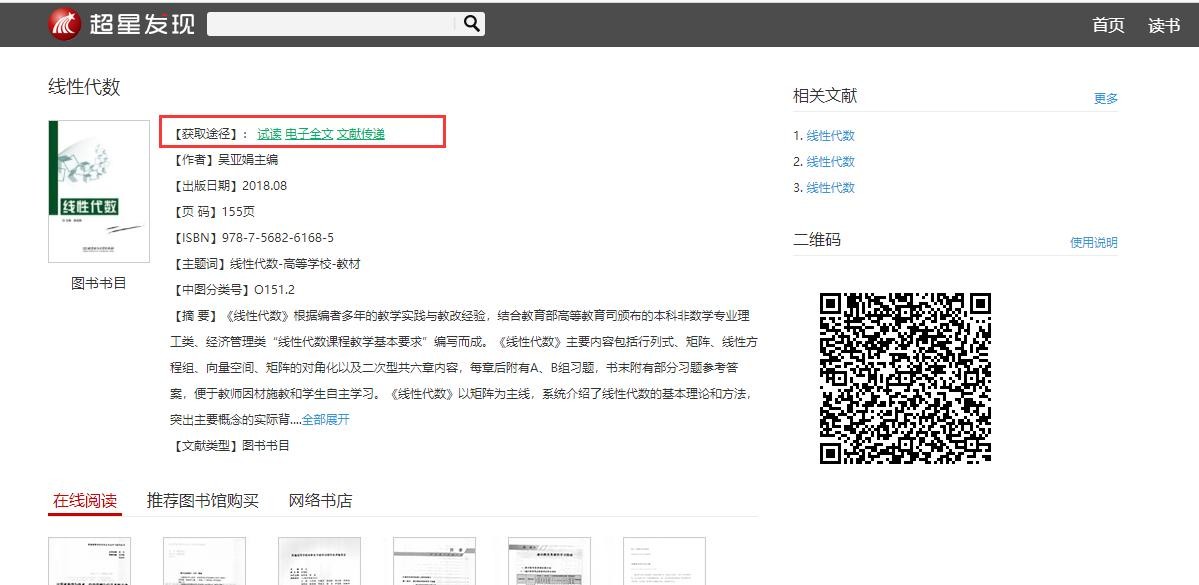Select the 在线阅读 tab

(85, 501)
